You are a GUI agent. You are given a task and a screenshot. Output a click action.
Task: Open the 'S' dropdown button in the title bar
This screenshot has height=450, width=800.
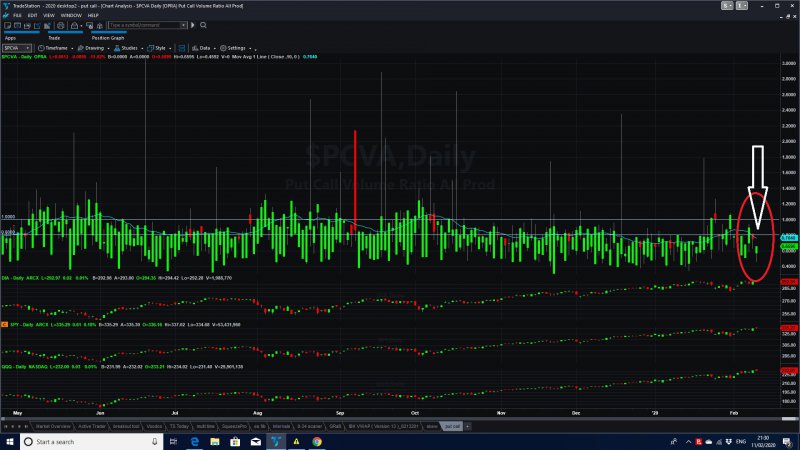727,6
